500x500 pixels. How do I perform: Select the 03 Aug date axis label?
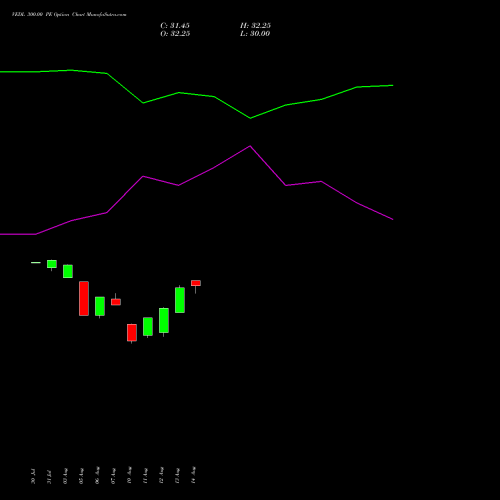coord(65,476)
